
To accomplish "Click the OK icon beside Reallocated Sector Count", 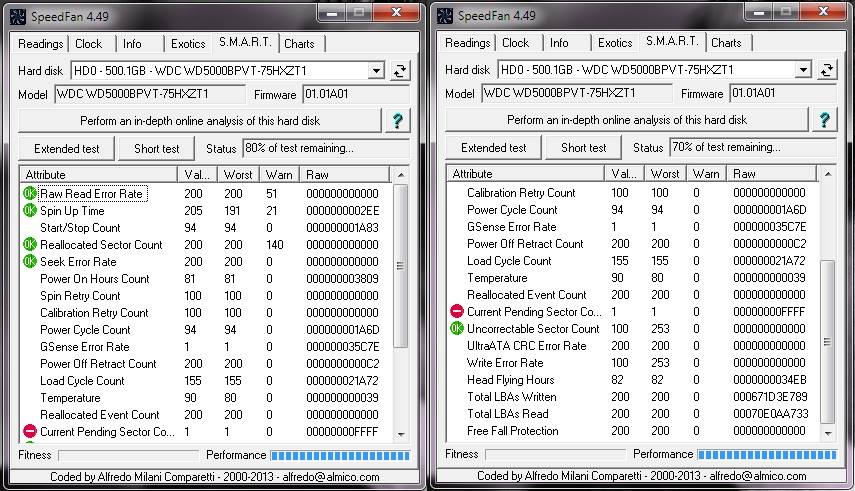I will coord(29,245).
